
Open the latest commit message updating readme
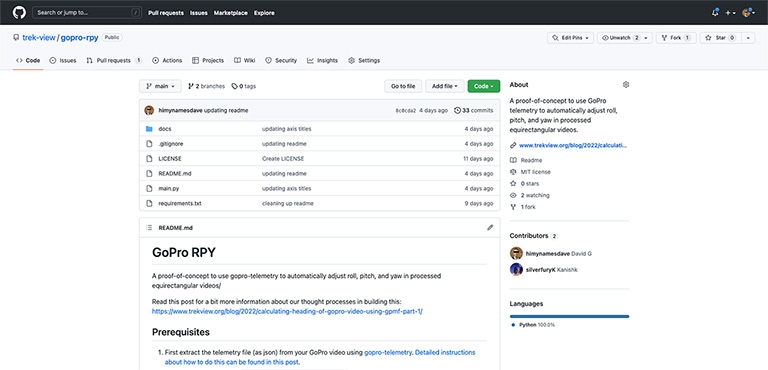[226, 111]
